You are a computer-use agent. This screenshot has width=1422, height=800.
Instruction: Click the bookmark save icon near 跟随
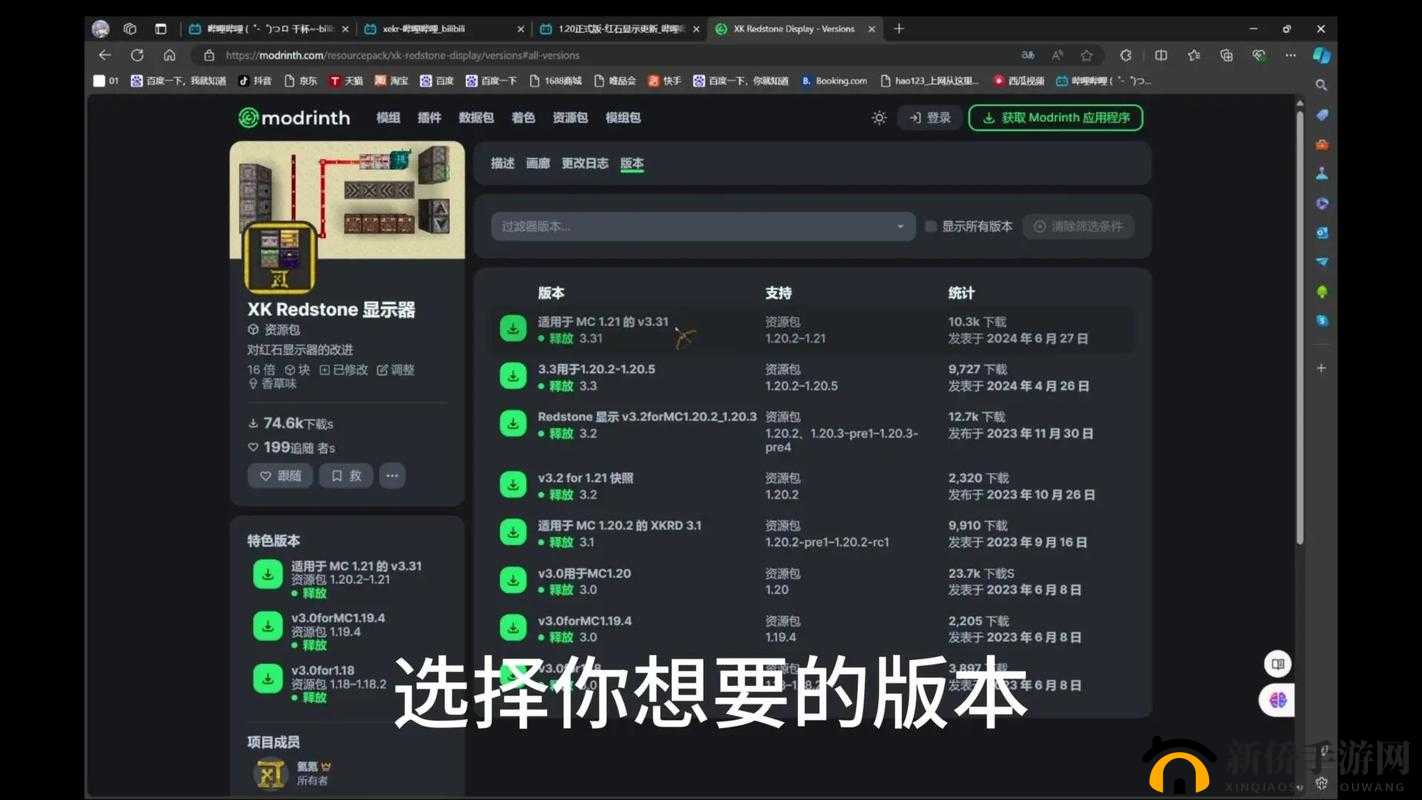tap(345, 475)
